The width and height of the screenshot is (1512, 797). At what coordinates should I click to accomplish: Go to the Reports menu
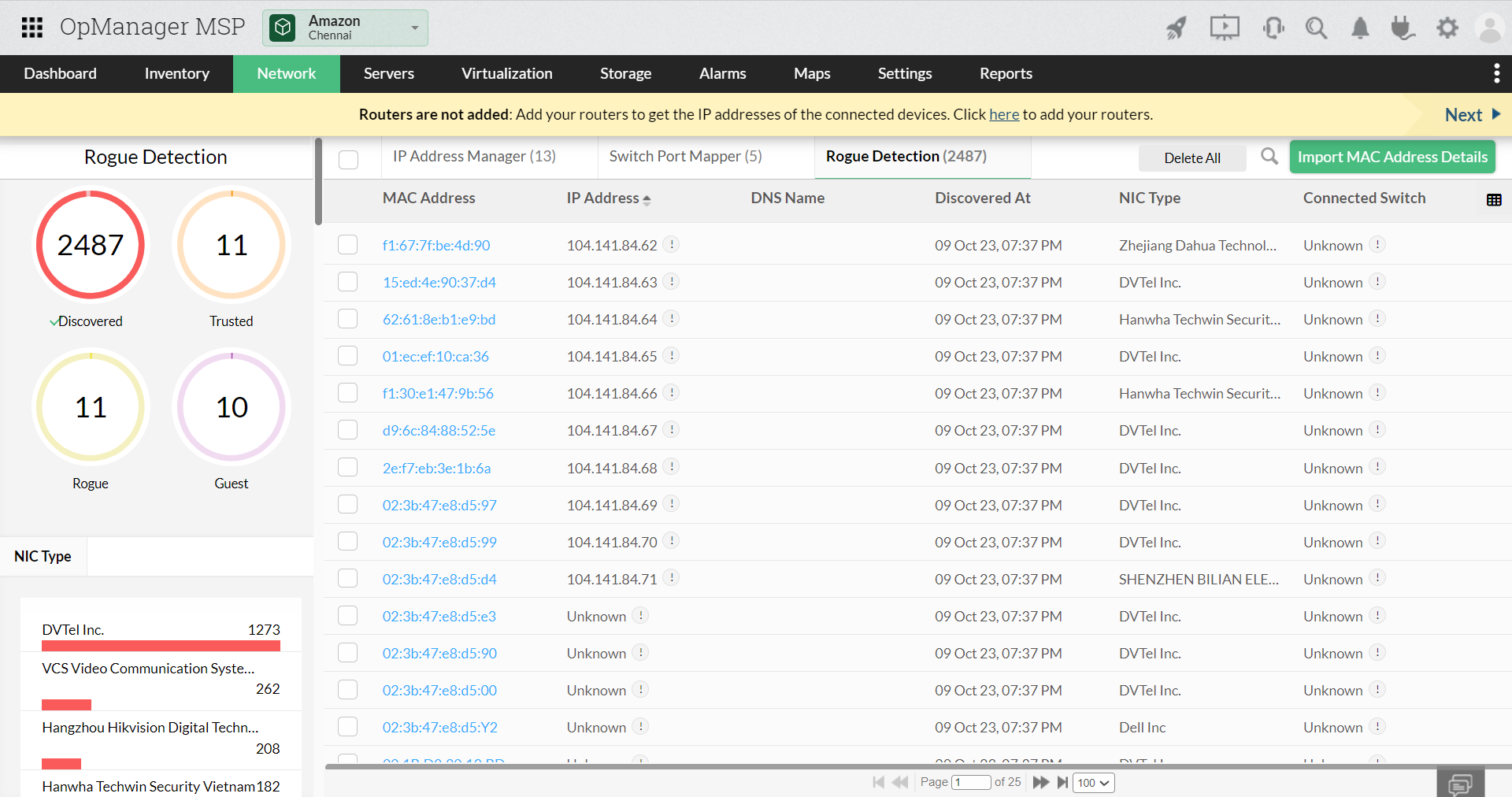point(1006,73)
